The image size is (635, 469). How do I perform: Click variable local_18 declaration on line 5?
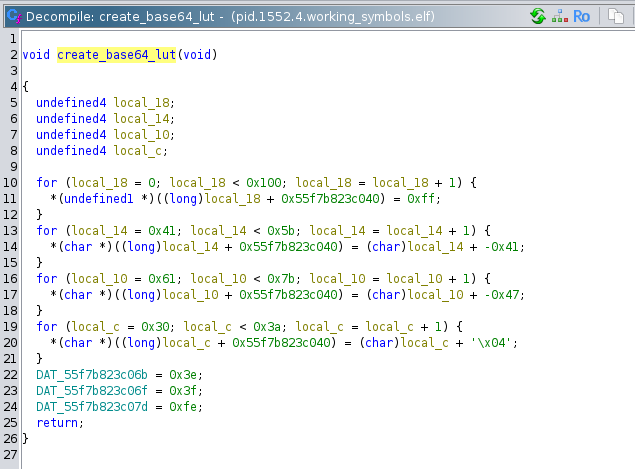(142, 103)
